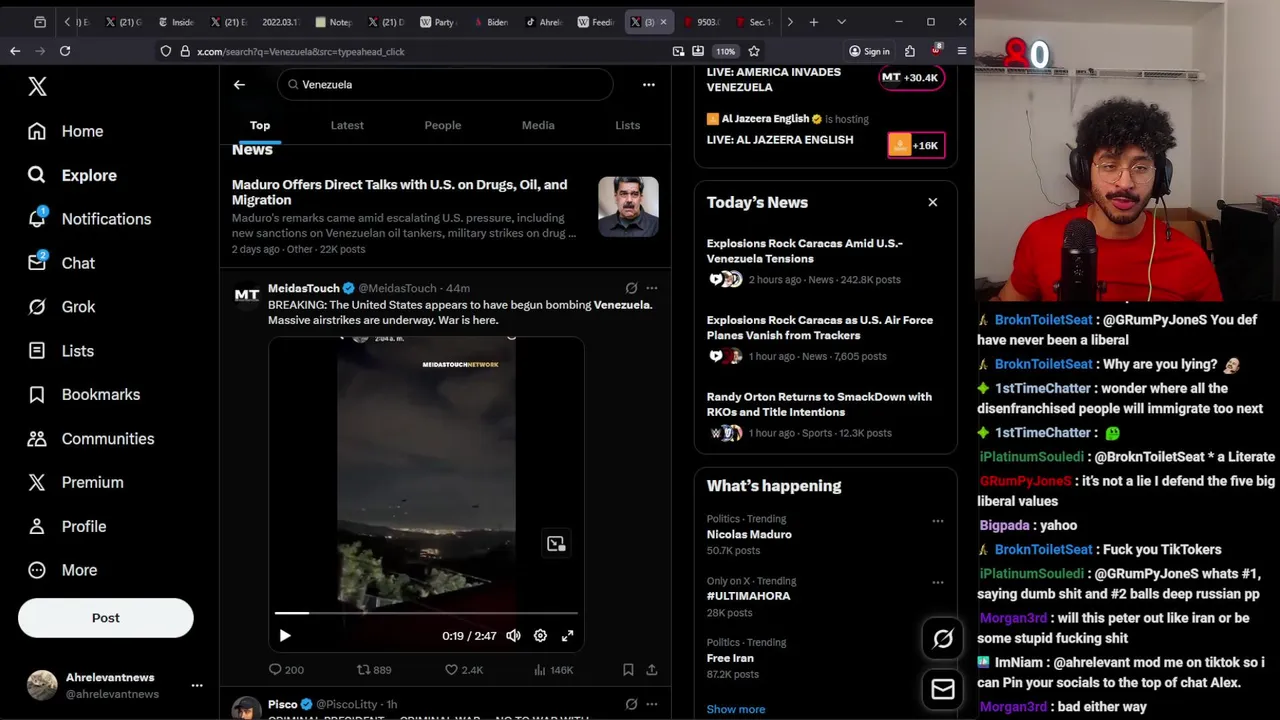This screenshot has width=1280, height=720.
Task: Open Profile in sidebar
Action: 66,526
